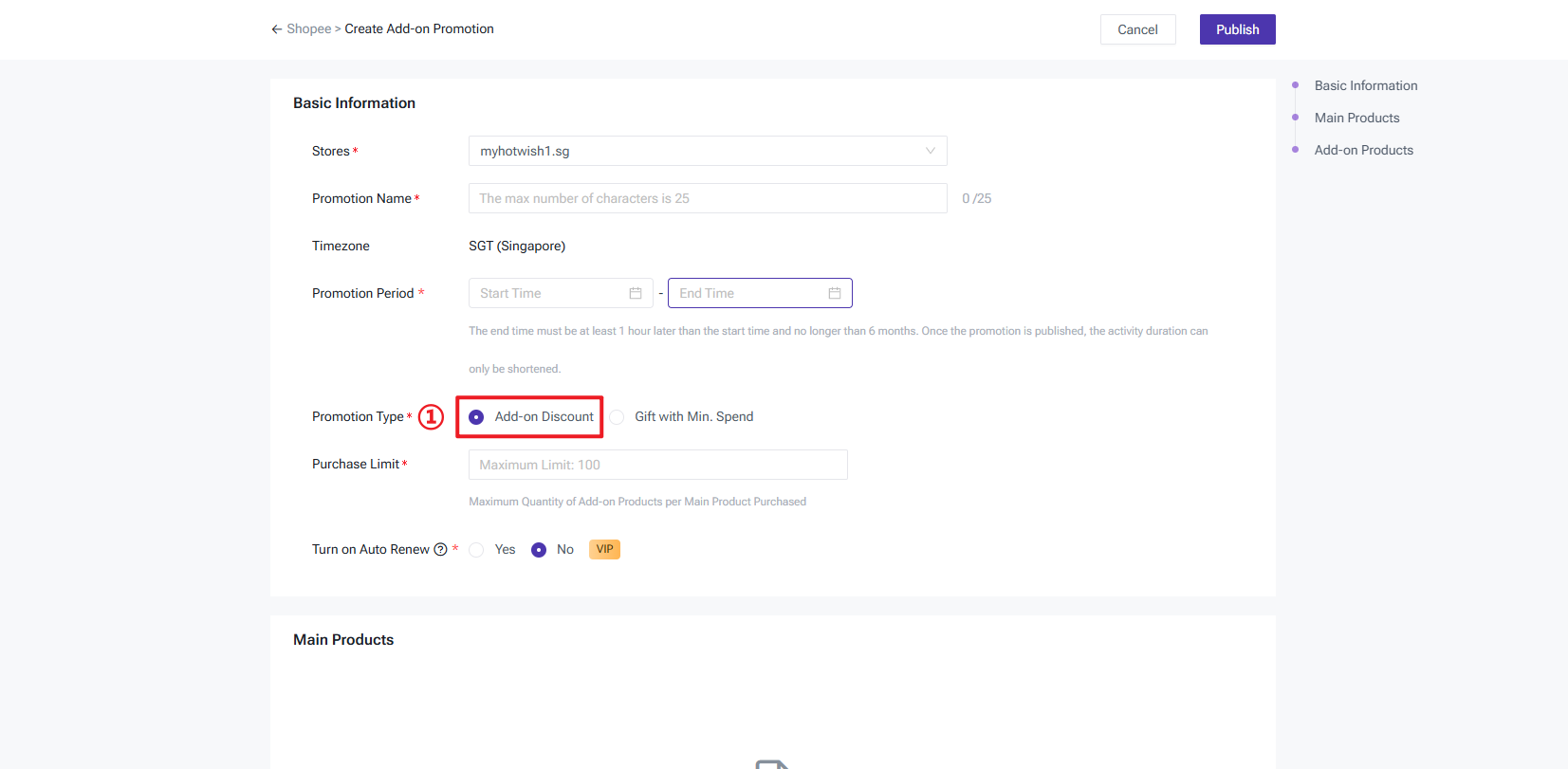Choose Yes for Auto Renew
This screenshot has height=769, width=1568.
point(477,550)
